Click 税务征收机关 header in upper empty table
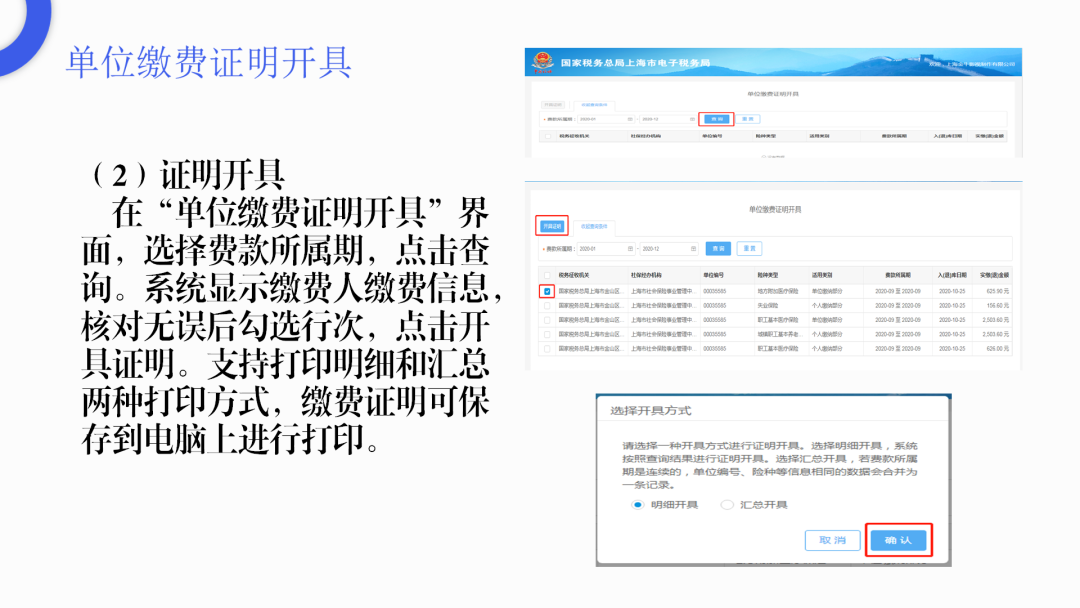The width and height of the screenshot is (1080, 608). click(574, 136)
